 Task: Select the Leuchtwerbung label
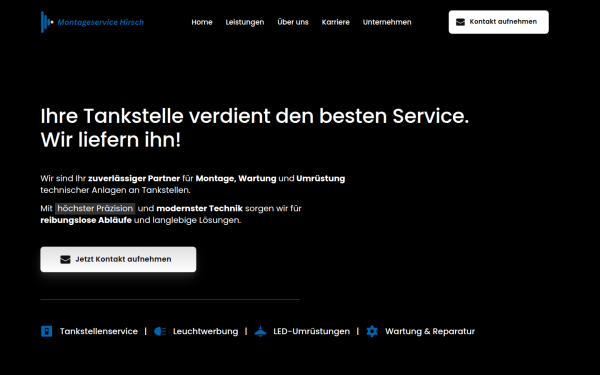click(205, 331)
